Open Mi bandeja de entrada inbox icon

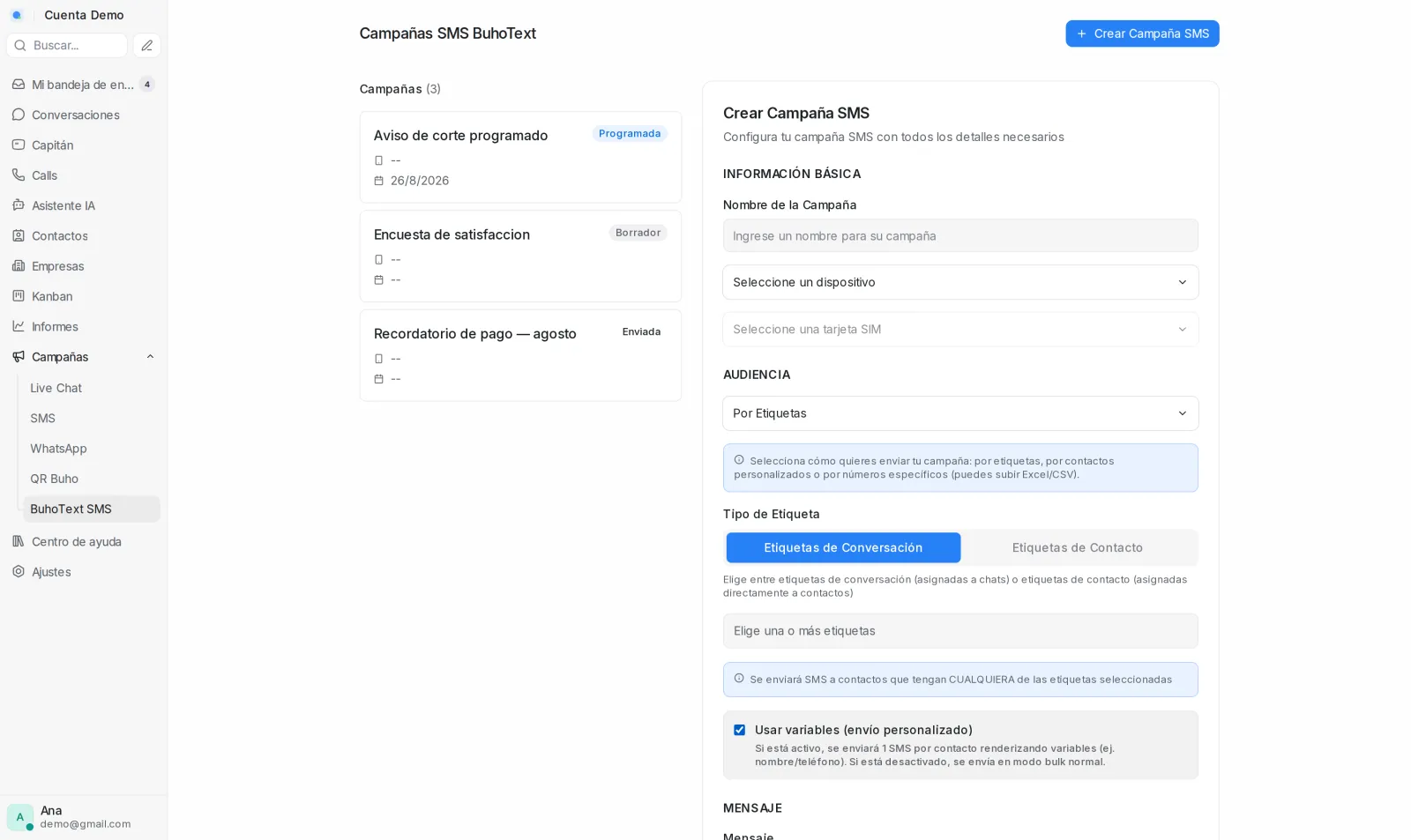coord(19,85)
